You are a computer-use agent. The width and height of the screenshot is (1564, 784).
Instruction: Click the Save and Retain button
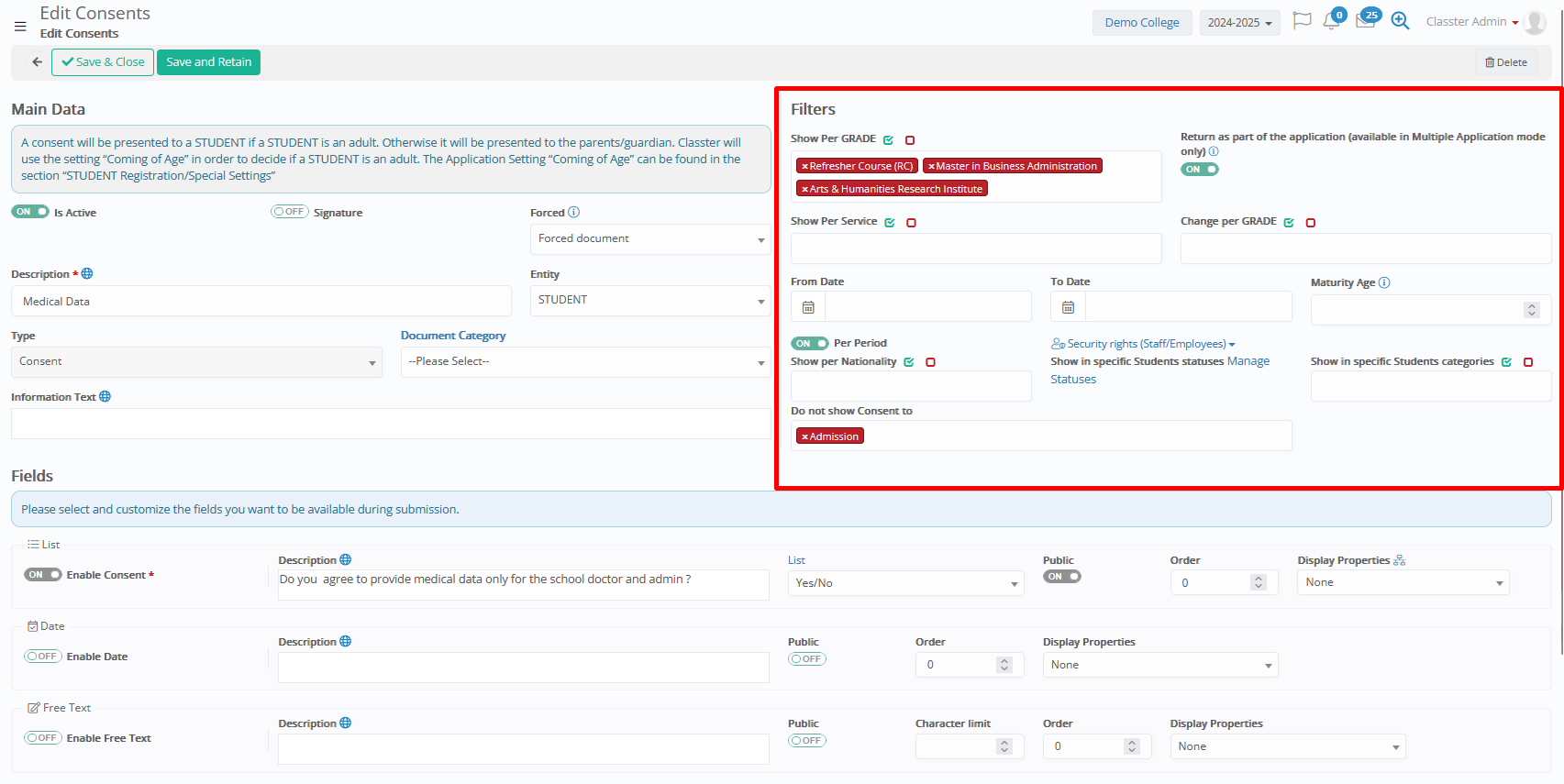(208, 62)
